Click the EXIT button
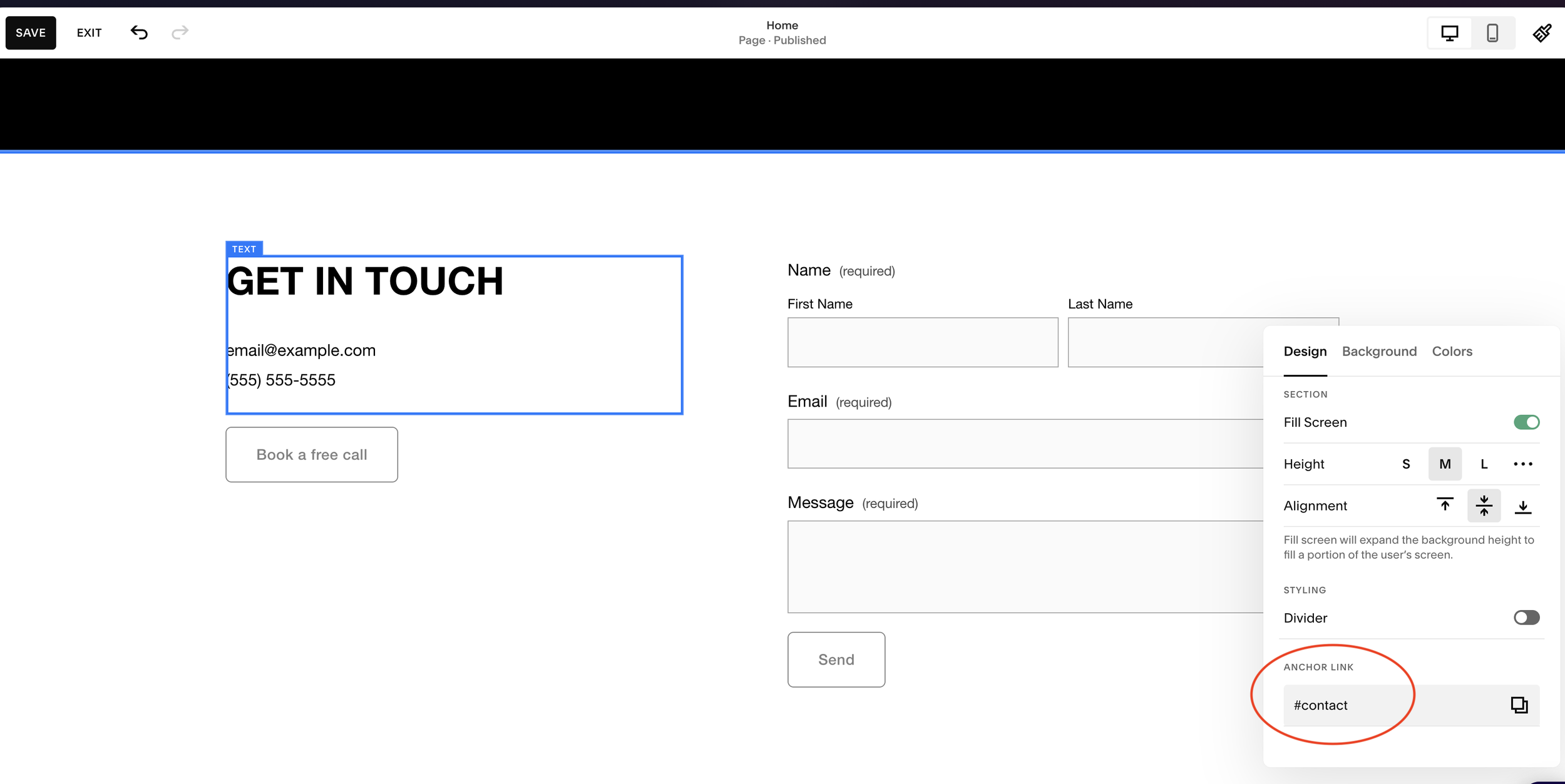The width and height of the screenshot is (1565, 784). 89,33
